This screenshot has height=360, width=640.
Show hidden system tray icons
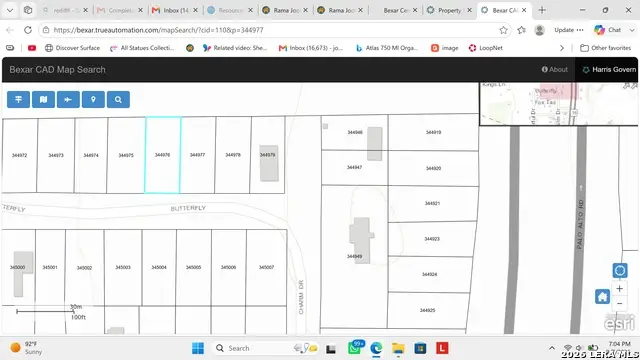tap(552, 348)
